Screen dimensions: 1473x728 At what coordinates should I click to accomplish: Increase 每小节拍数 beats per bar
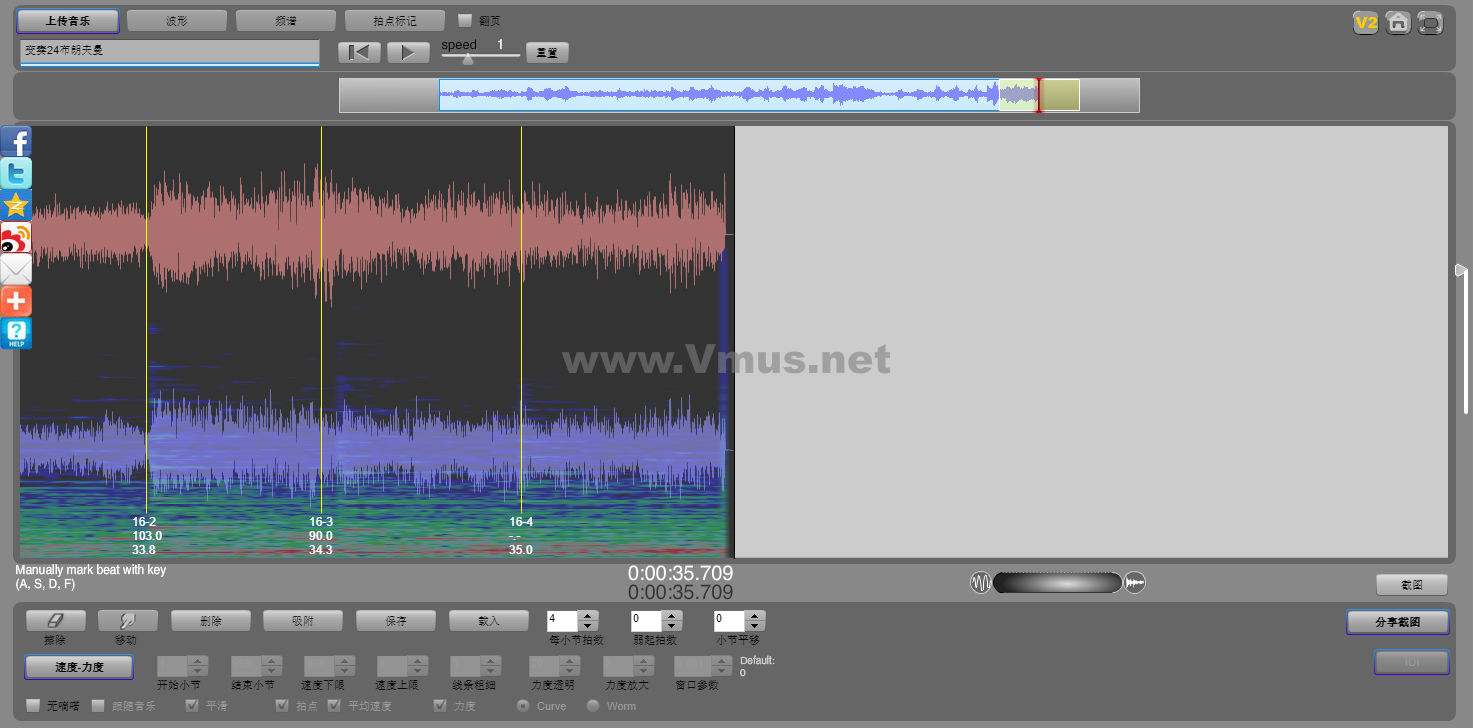point(588,616)
